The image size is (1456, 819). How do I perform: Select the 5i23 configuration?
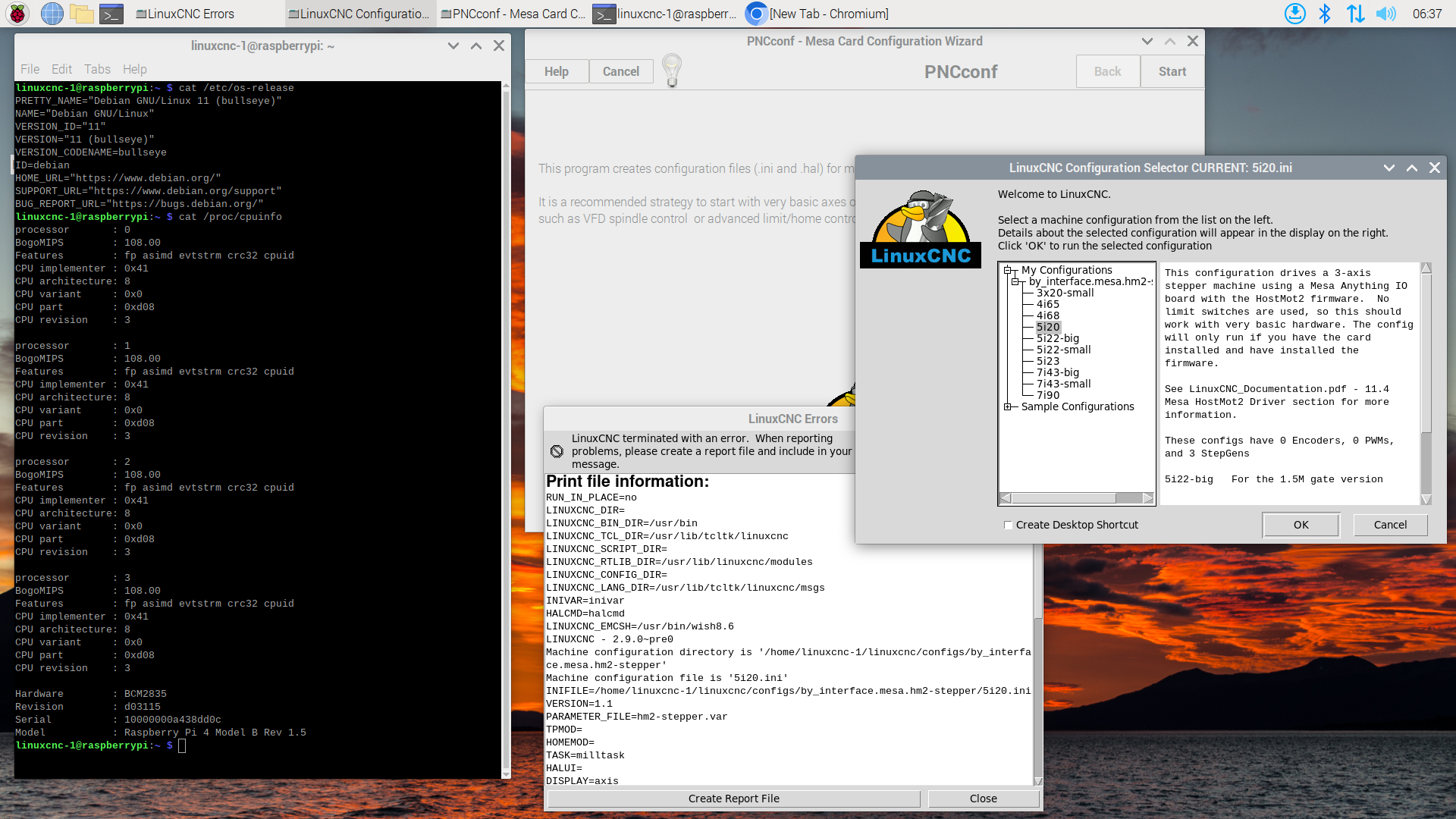pos(1048,361)
